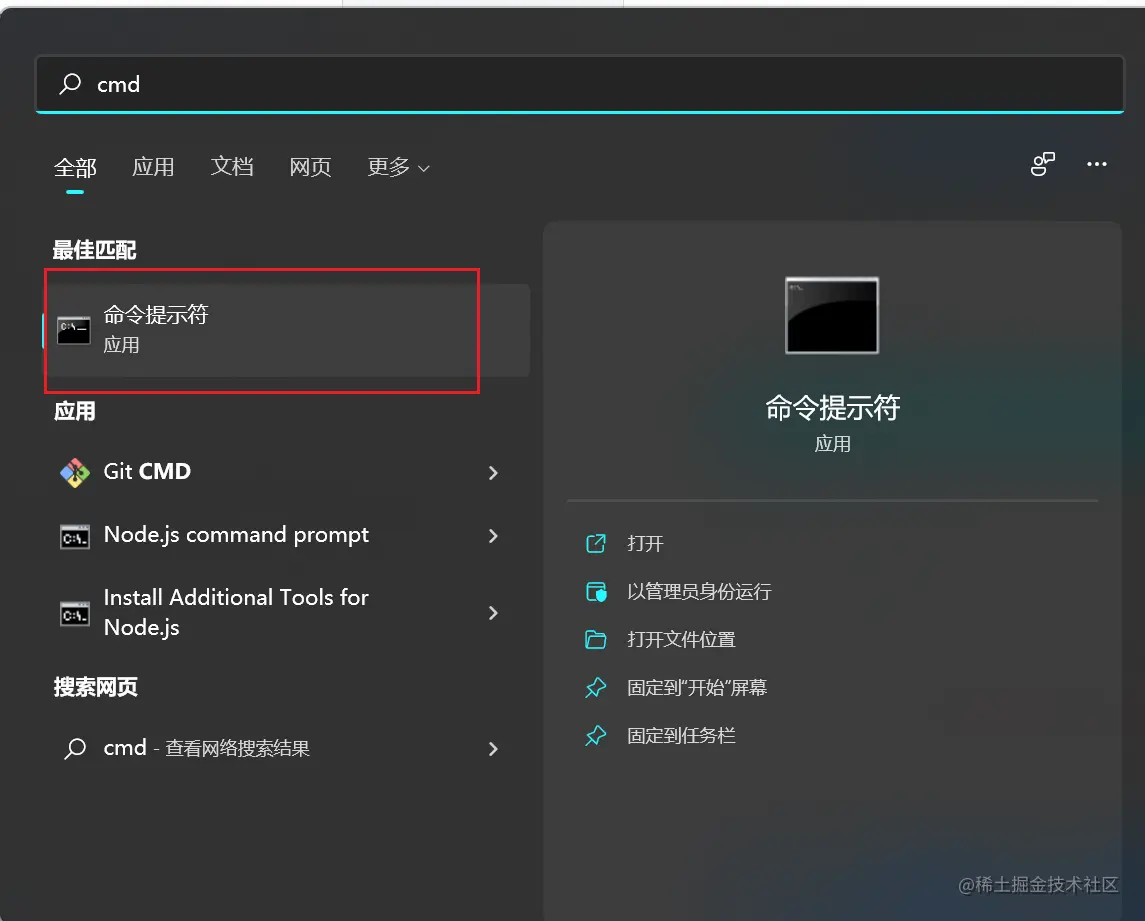Click the folder icon for 打开文件位置
This screenshot has width=1145, height=921.
coord(596,640)
